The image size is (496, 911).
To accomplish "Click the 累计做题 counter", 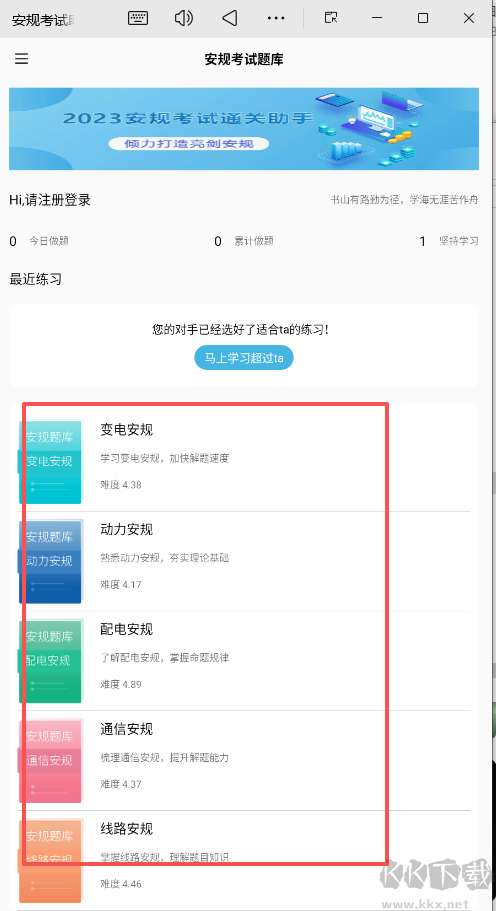I will (x=244, y=241).
